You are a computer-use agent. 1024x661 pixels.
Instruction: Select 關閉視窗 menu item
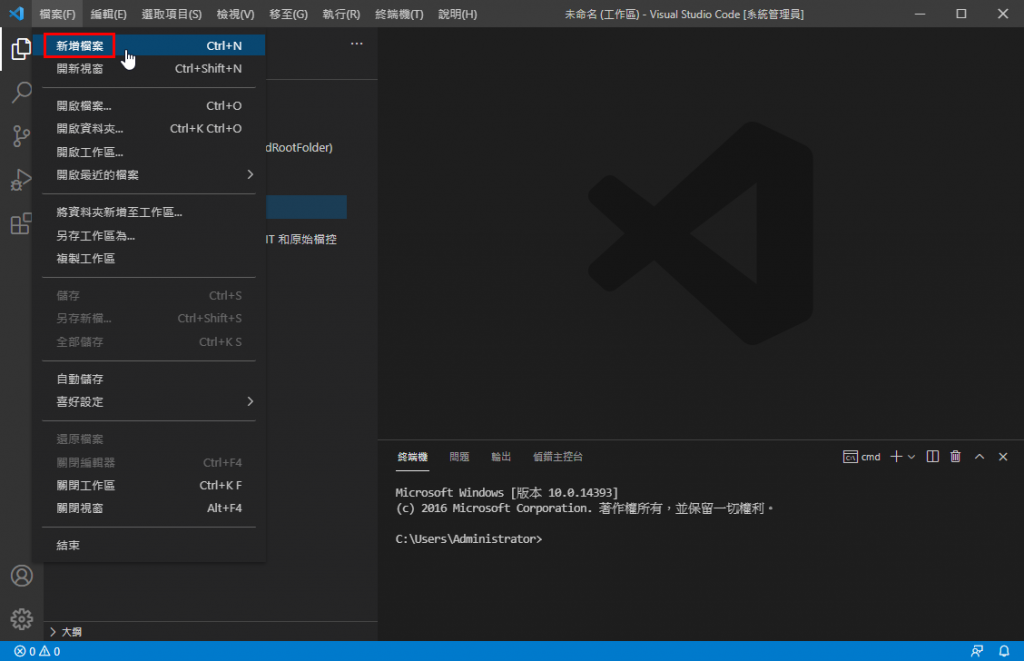click(x=149, y=508)
